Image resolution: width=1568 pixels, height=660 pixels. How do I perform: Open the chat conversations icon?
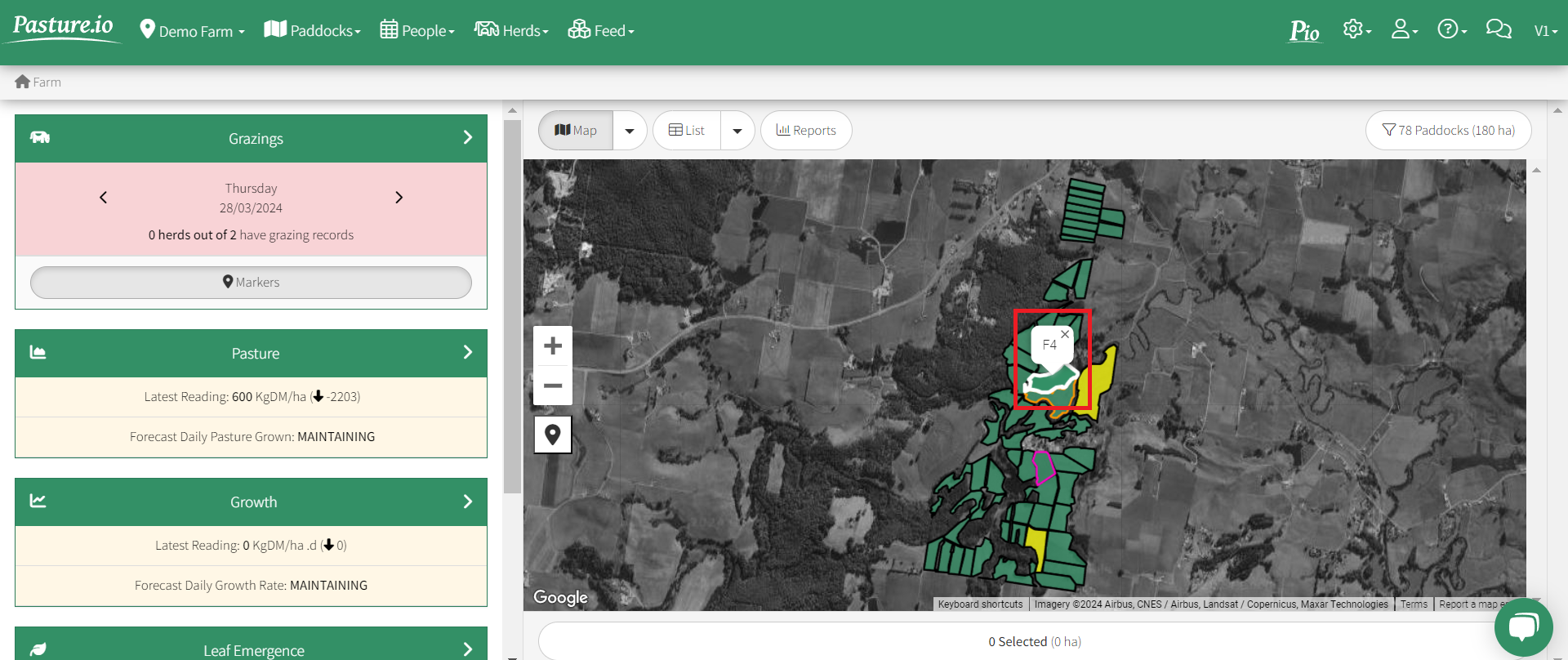[1499, 29]
